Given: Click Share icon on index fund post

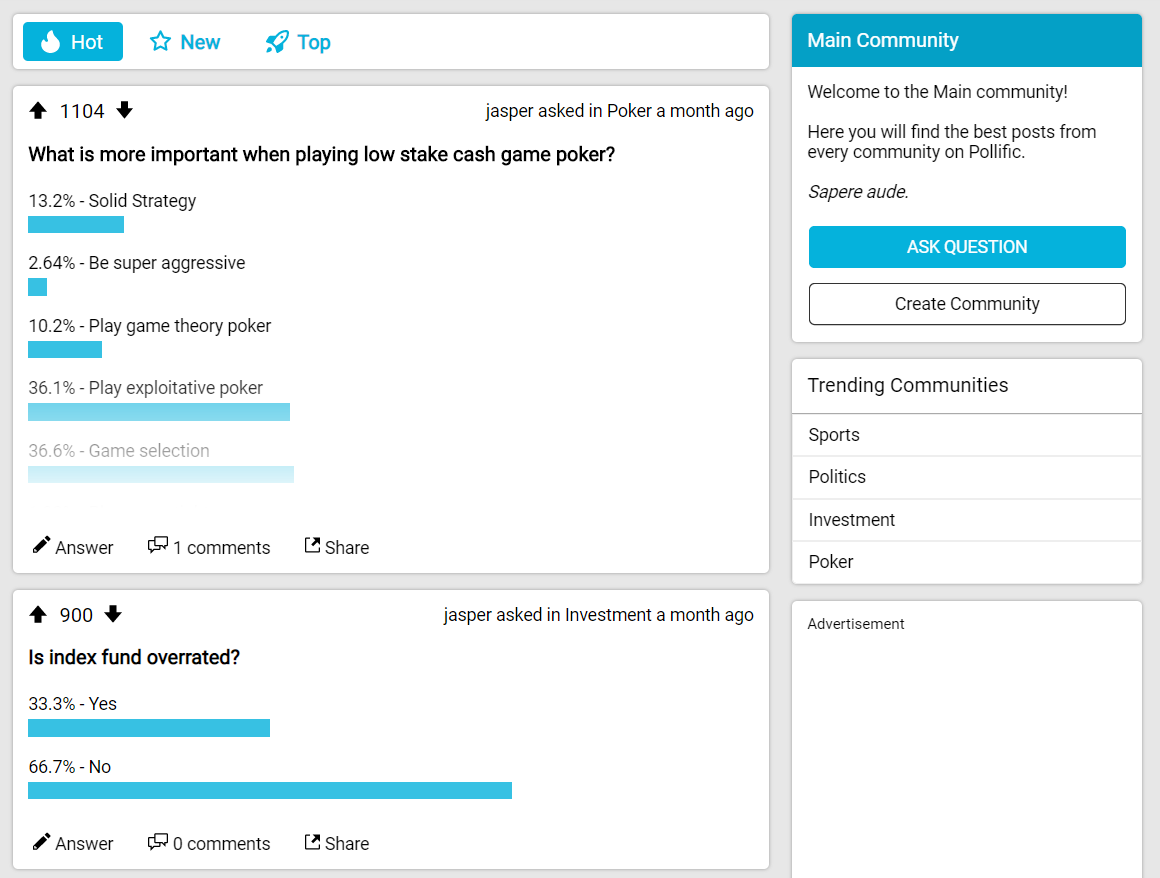Looking at the screenshot, I should tap(312, 842).
